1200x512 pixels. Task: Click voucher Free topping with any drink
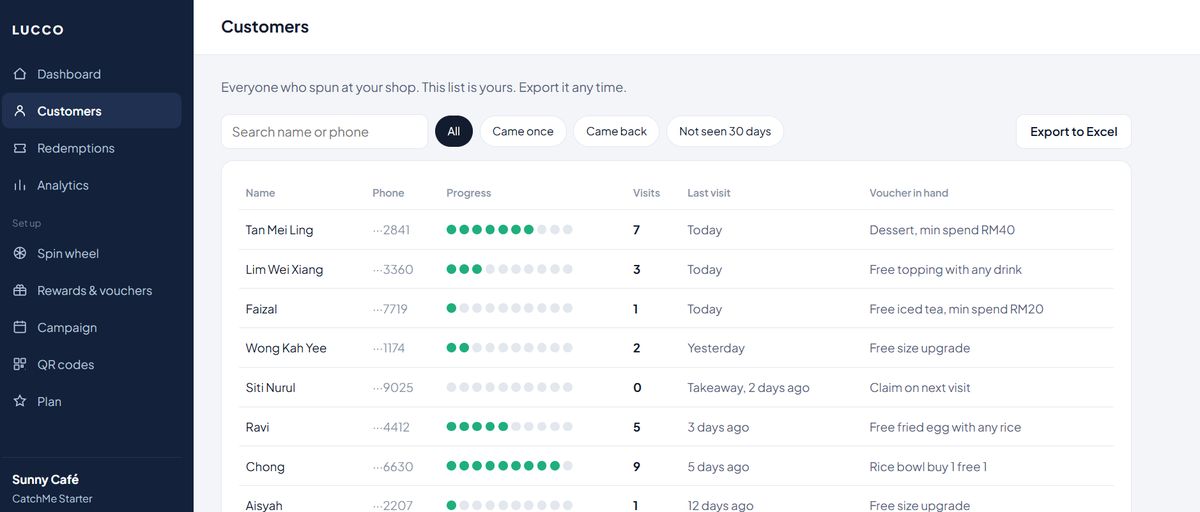pyautogui.click(x=946, y=269)
